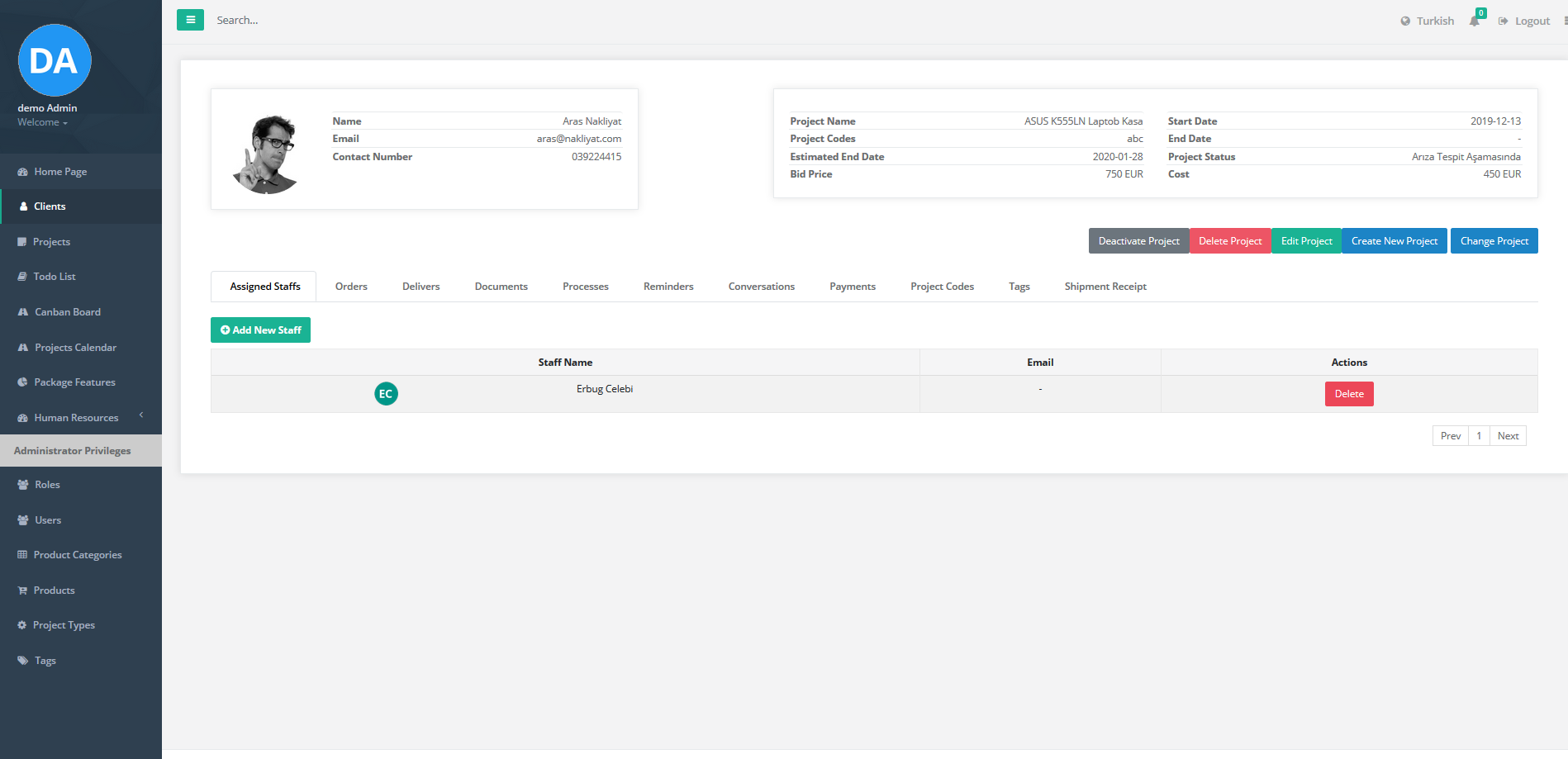Viewport: 1568px width, 759px height.
Task: Click the Add New Staff button
Action: (260, 330)
